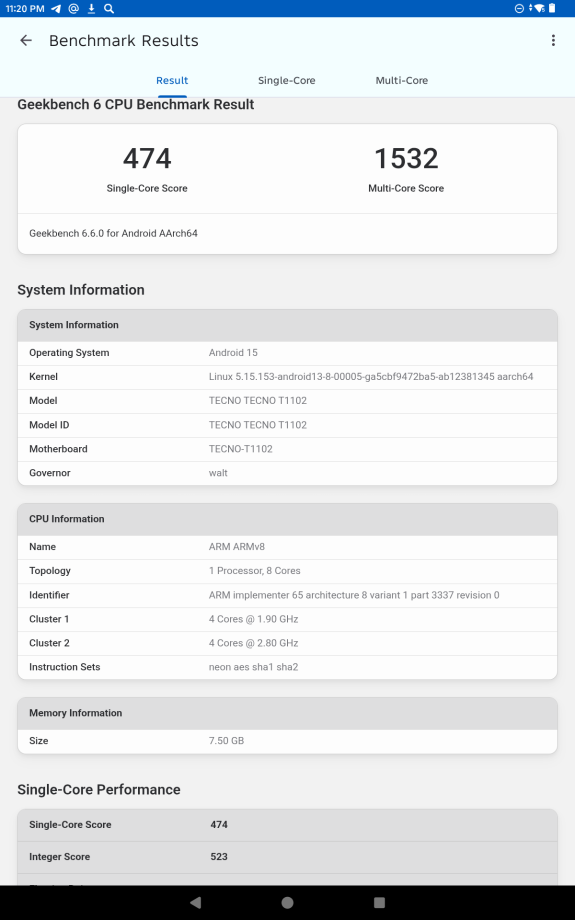Tap Cluster 2 value 4 Cores @ 2.80 GHz
Viewport: 575px width, 920px height.
[x=253, y=643]
